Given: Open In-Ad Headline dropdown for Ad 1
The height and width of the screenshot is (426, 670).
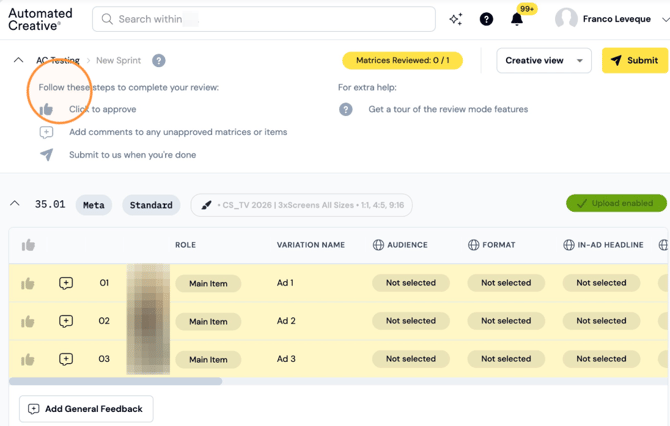Looking at the screenshot, I should click(x=601, y=283).
